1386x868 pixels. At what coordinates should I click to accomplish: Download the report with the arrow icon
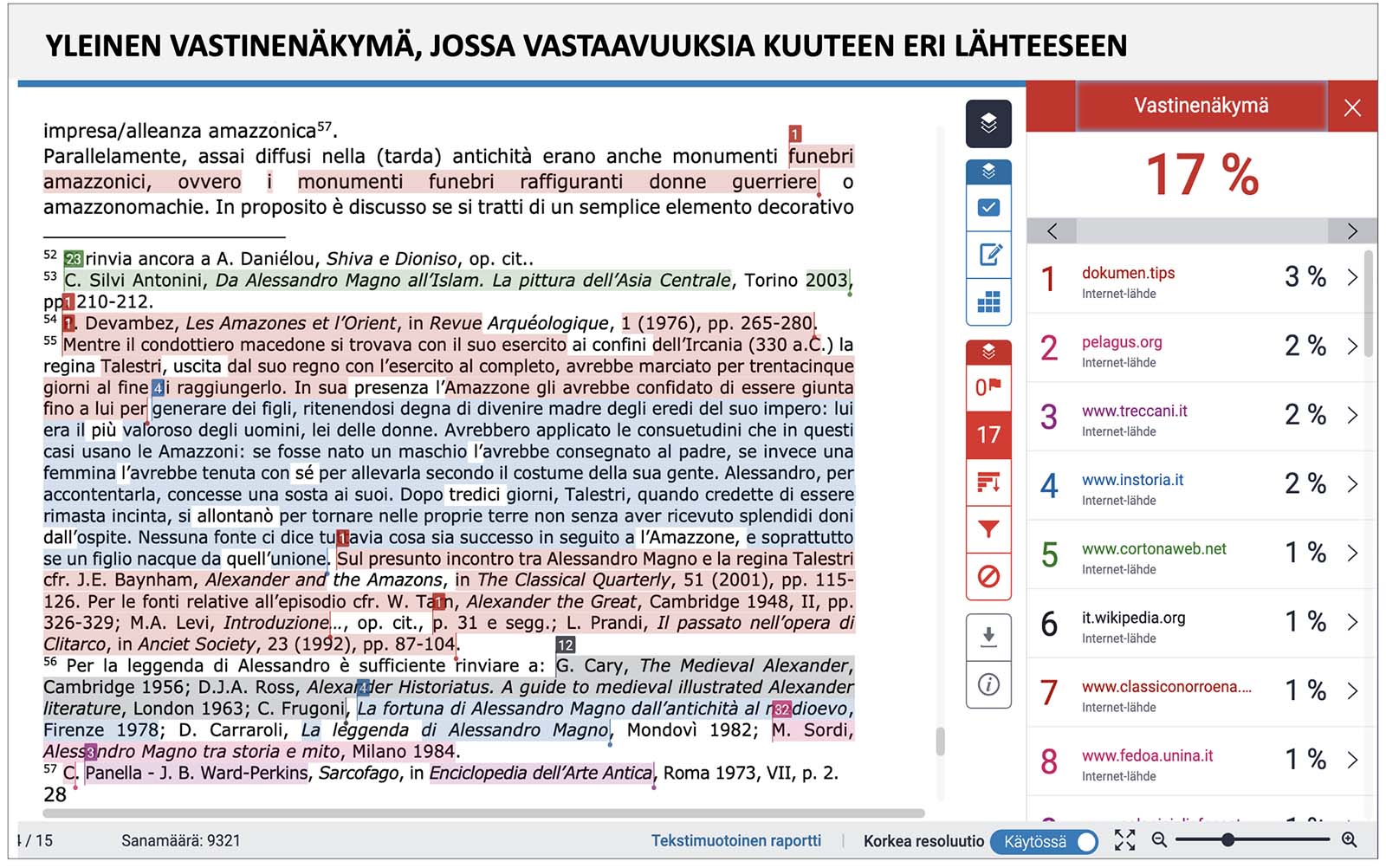click(x=988, y=638)
